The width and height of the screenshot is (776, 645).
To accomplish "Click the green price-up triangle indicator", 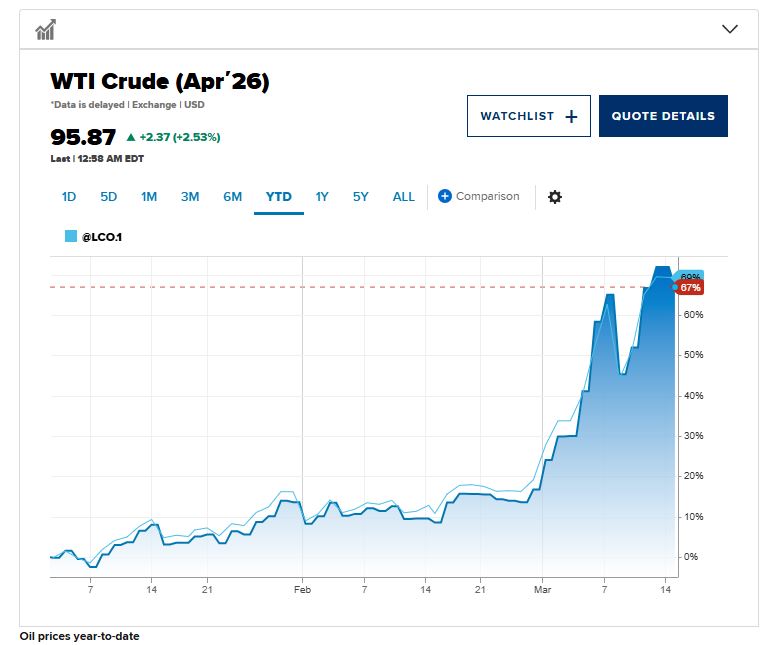I will click(x=129, y=137).
